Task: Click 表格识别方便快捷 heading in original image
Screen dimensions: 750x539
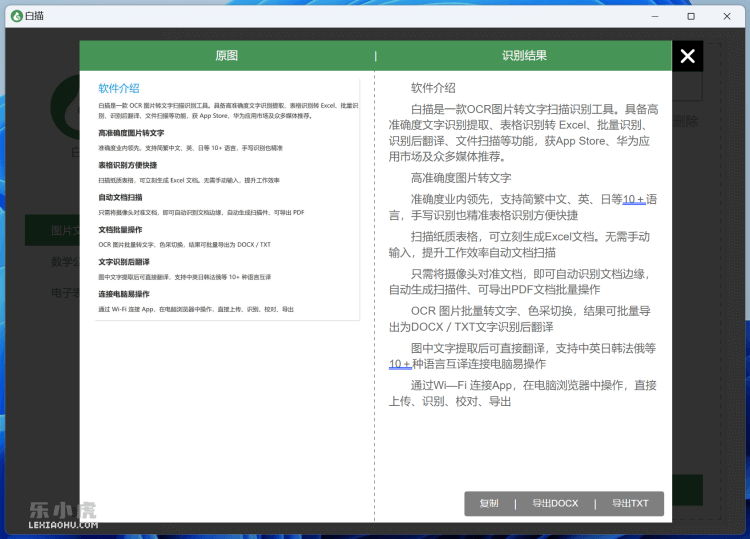Action: pyautogui.click(x=128, y=165)
